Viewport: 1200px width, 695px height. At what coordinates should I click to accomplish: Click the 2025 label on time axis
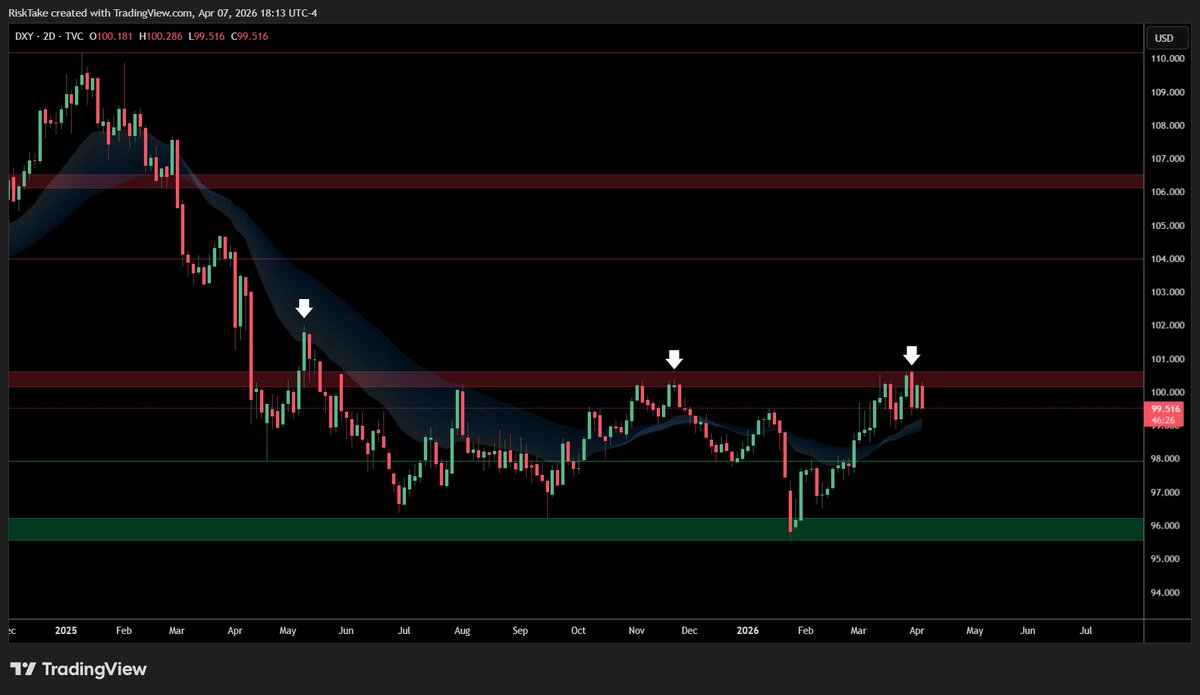coord(66,631)
